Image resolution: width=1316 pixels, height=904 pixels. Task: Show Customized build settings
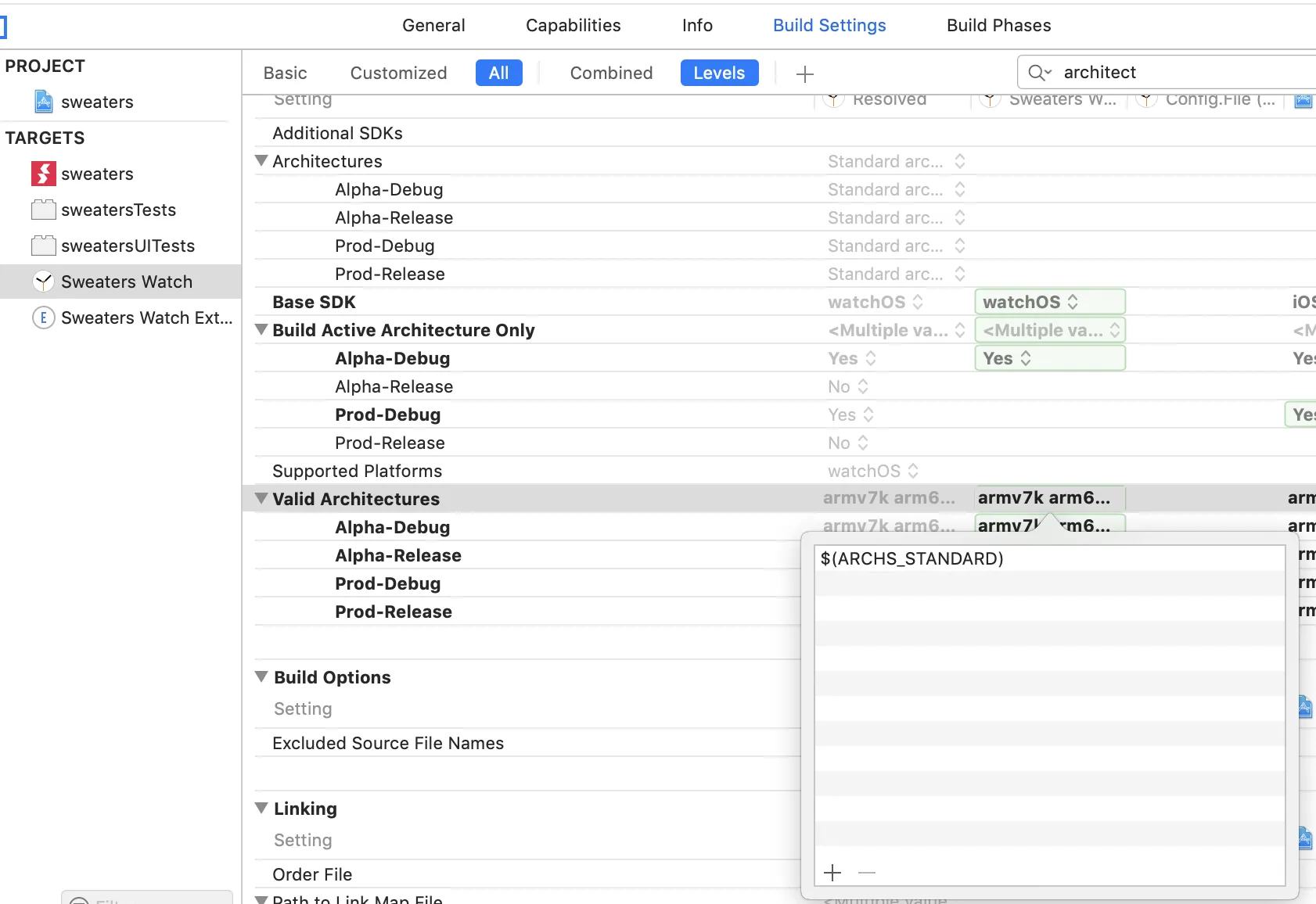[399, 73]
